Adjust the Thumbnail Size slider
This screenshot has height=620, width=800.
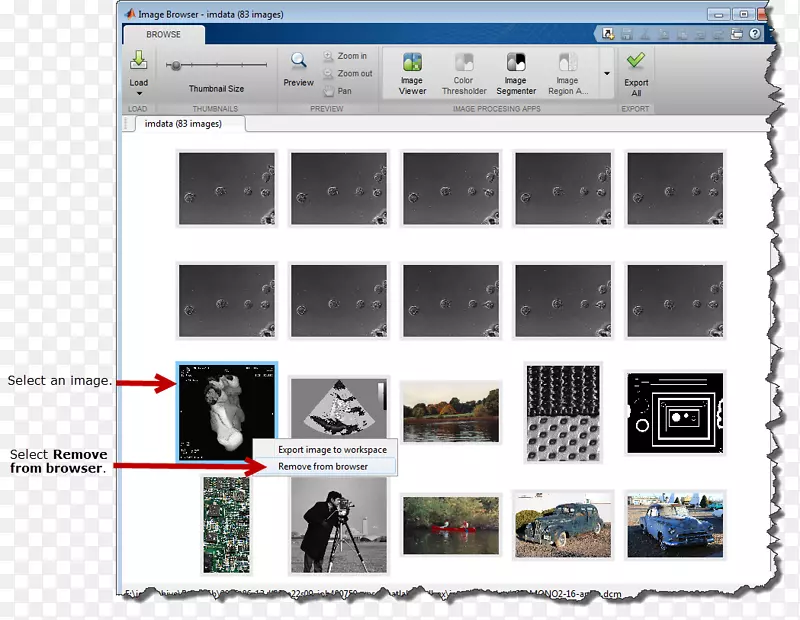click(x=176, y=66)
